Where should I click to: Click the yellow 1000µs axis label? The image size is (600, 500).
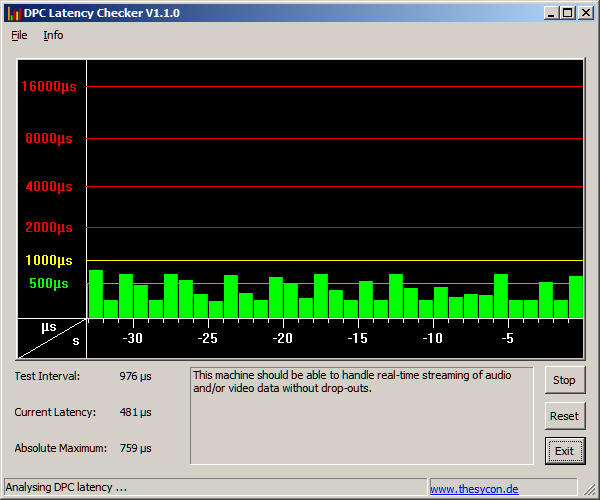pyautogui.click(x=49, y=261)
